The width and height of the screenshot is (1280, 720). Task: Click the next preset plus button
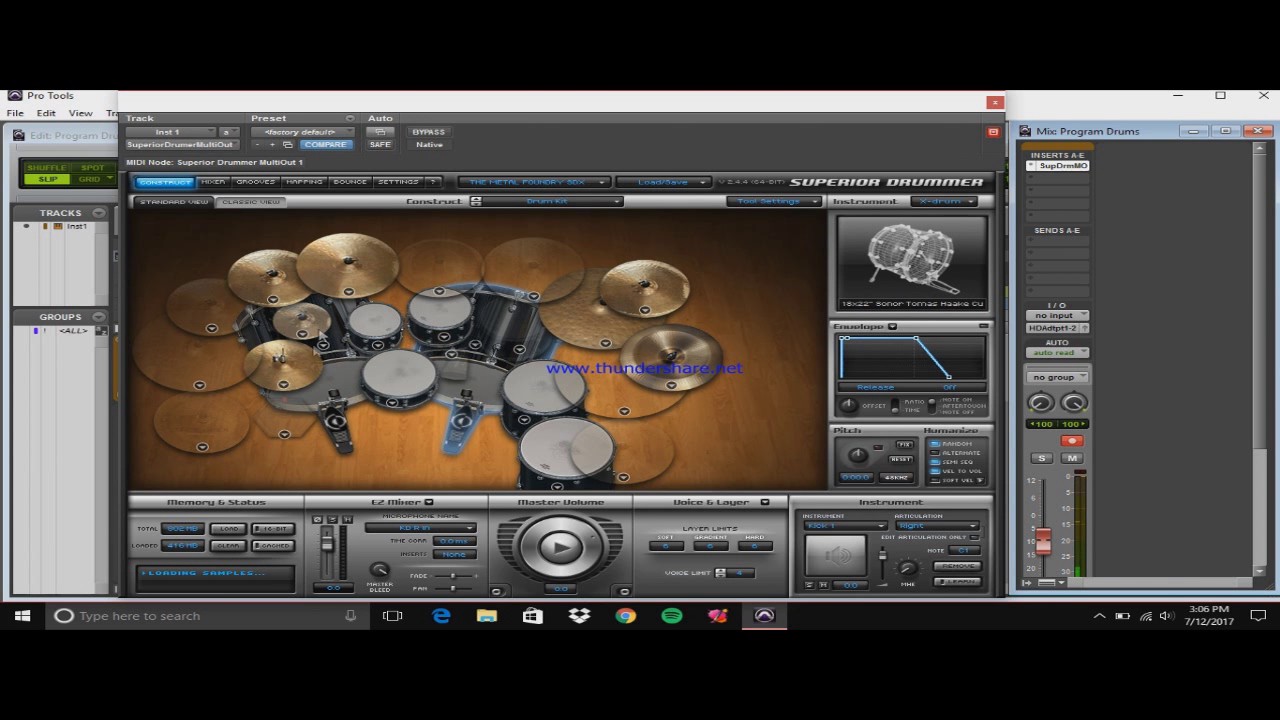272,144
